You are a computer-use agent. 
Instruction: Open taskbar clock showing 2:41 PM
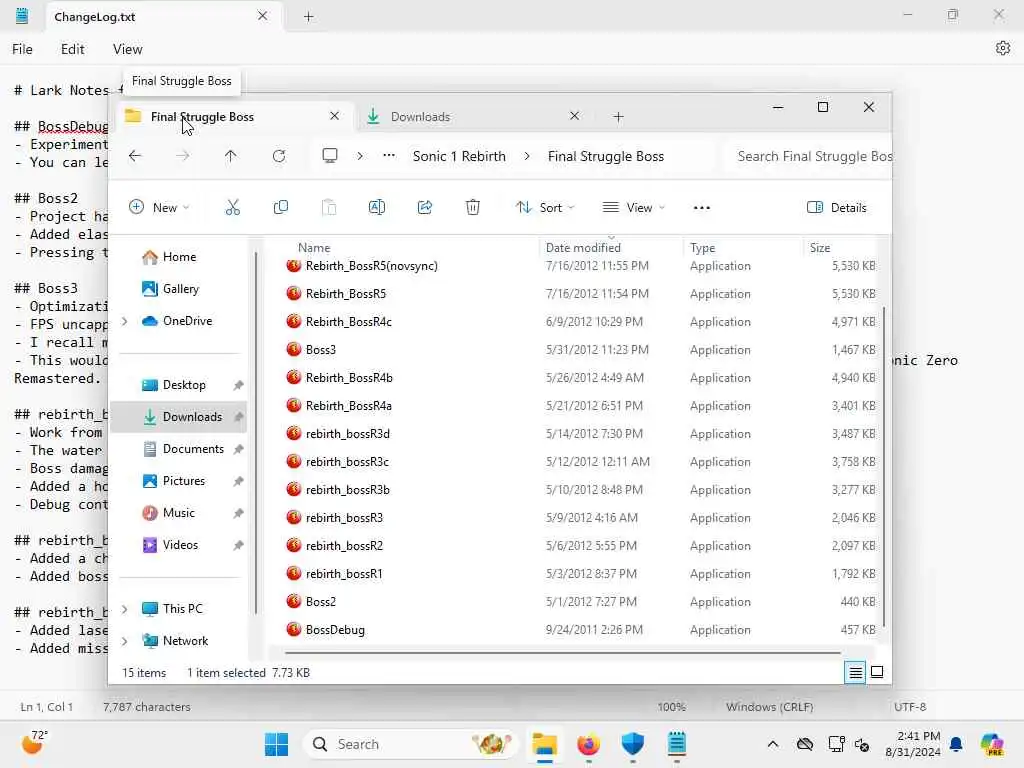(912, 744)
